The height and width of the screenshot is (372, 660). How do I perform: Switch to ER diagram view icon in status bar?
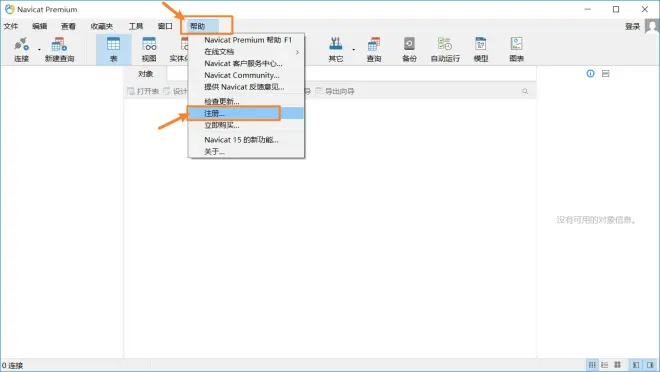pos(617,365)
